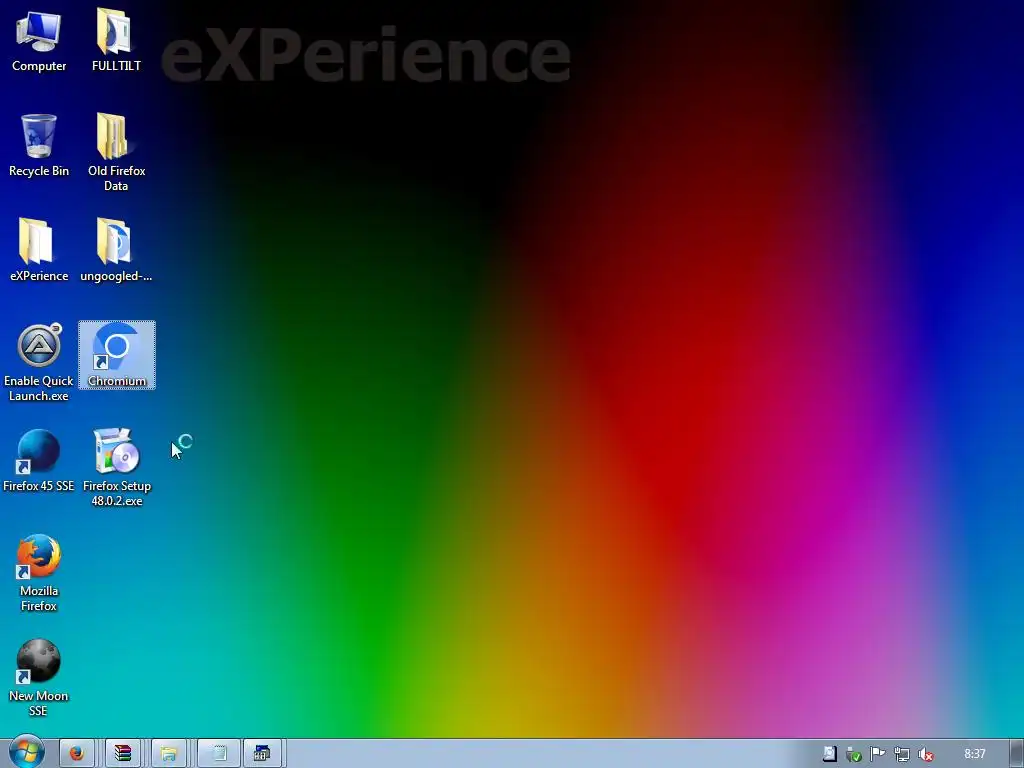Open the network tray icon
Screen dimensions: 1024x768
point(902,754)
